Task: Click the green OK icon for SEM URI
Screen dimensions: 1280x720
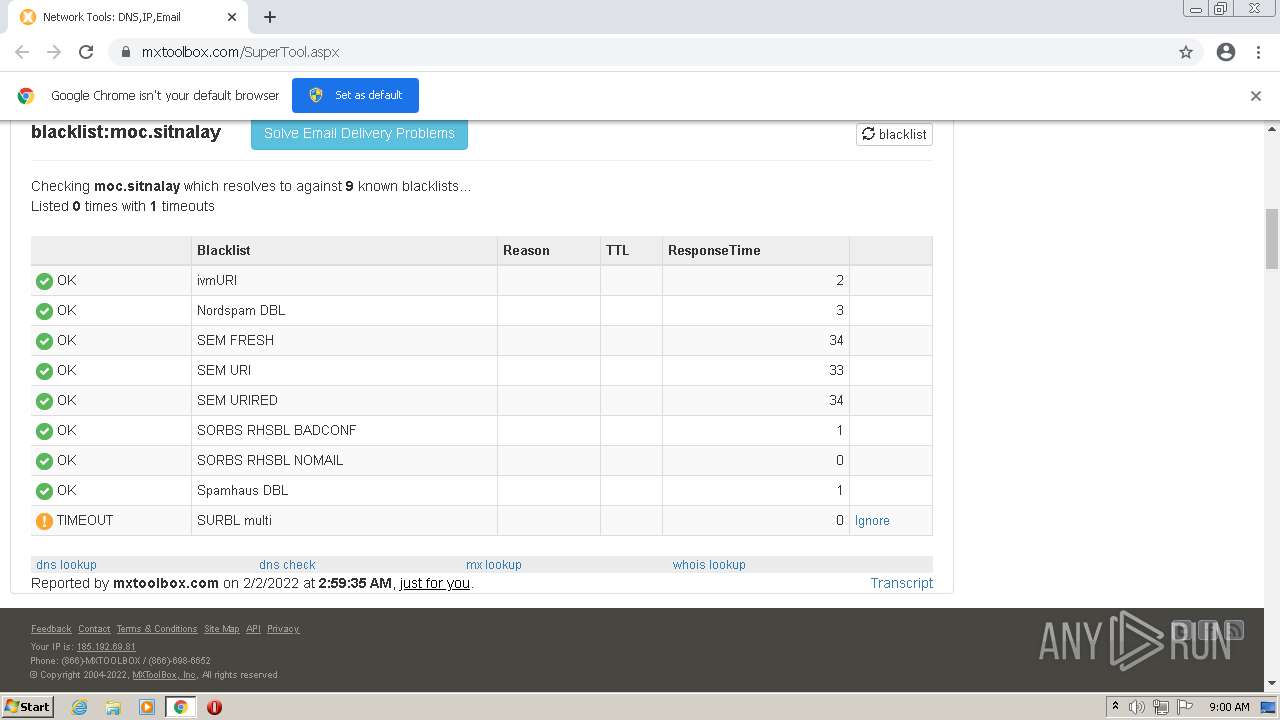Action: point(44,371)
